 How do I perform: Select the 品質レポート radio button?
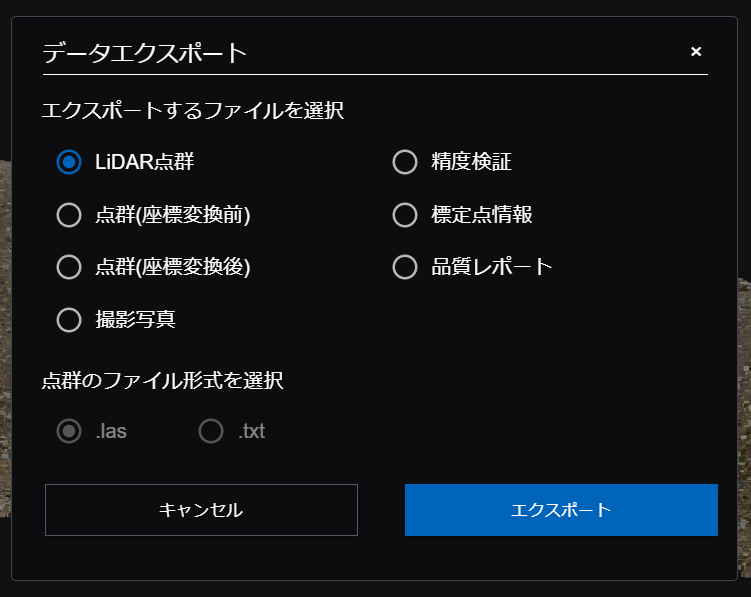405,267
